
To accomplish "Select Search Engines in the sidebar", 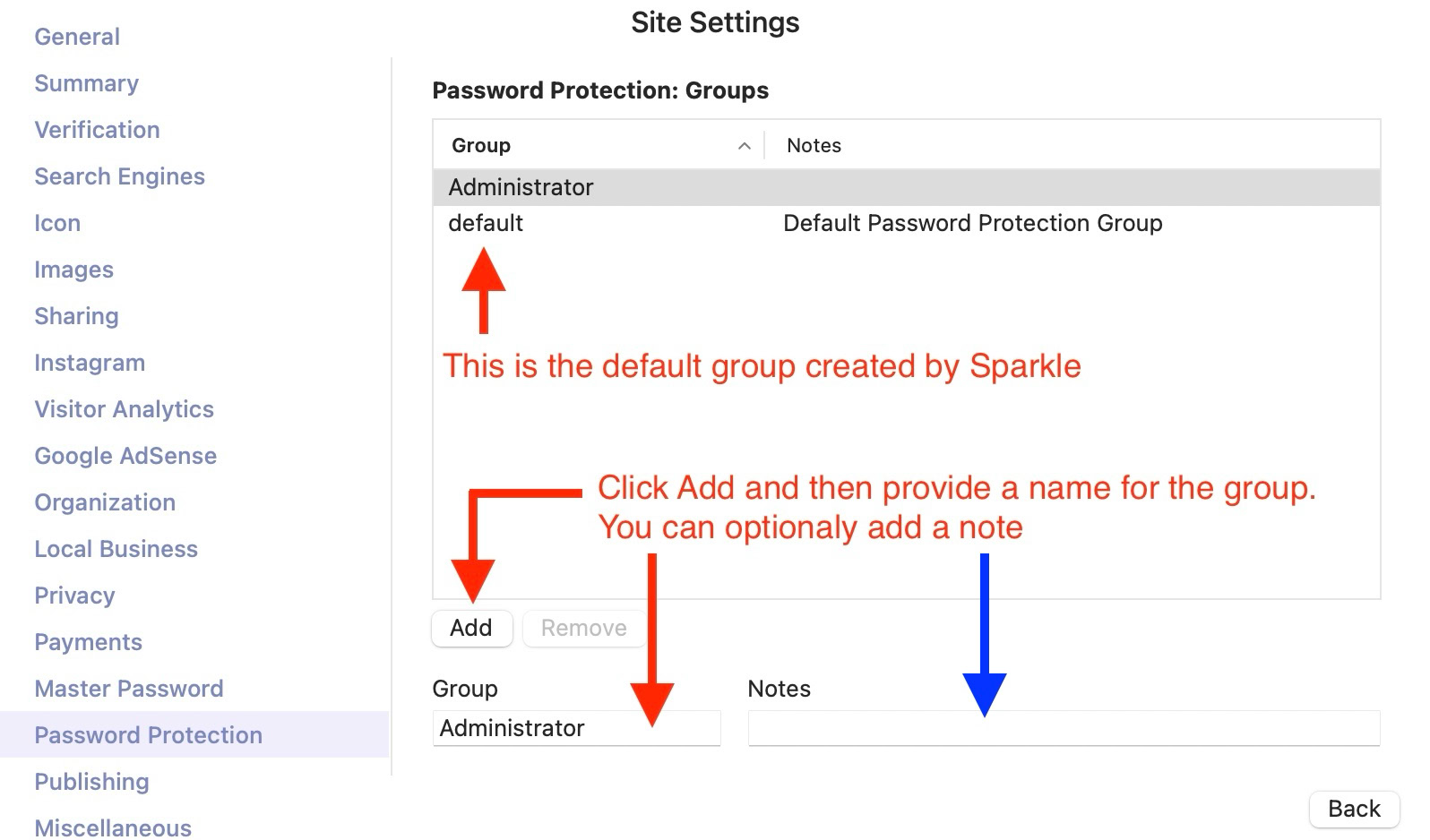I will tap(119, 176).
